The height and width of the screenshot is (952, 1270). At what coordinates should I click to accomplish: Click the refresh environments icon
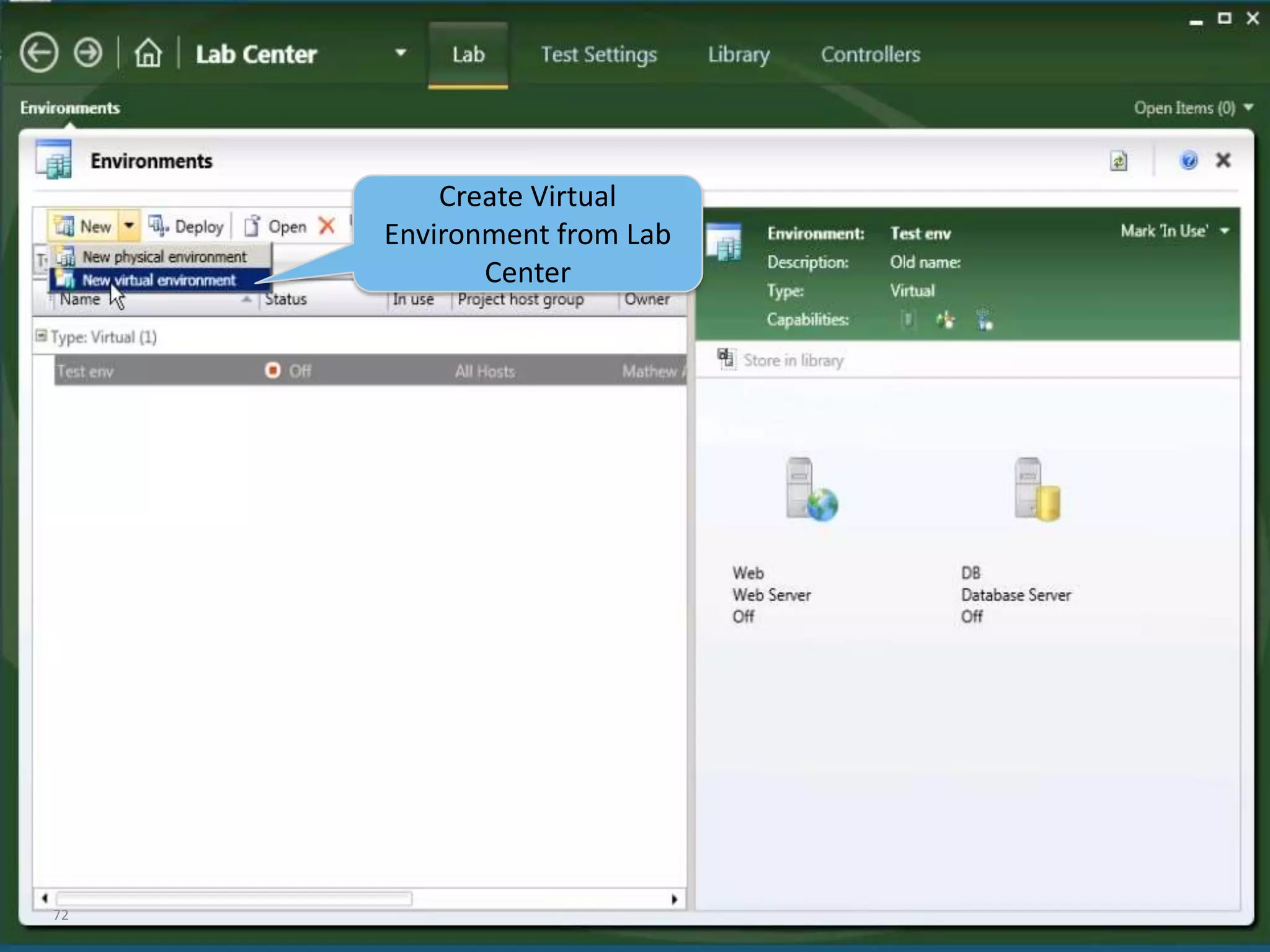click(x=1118, y=161)
